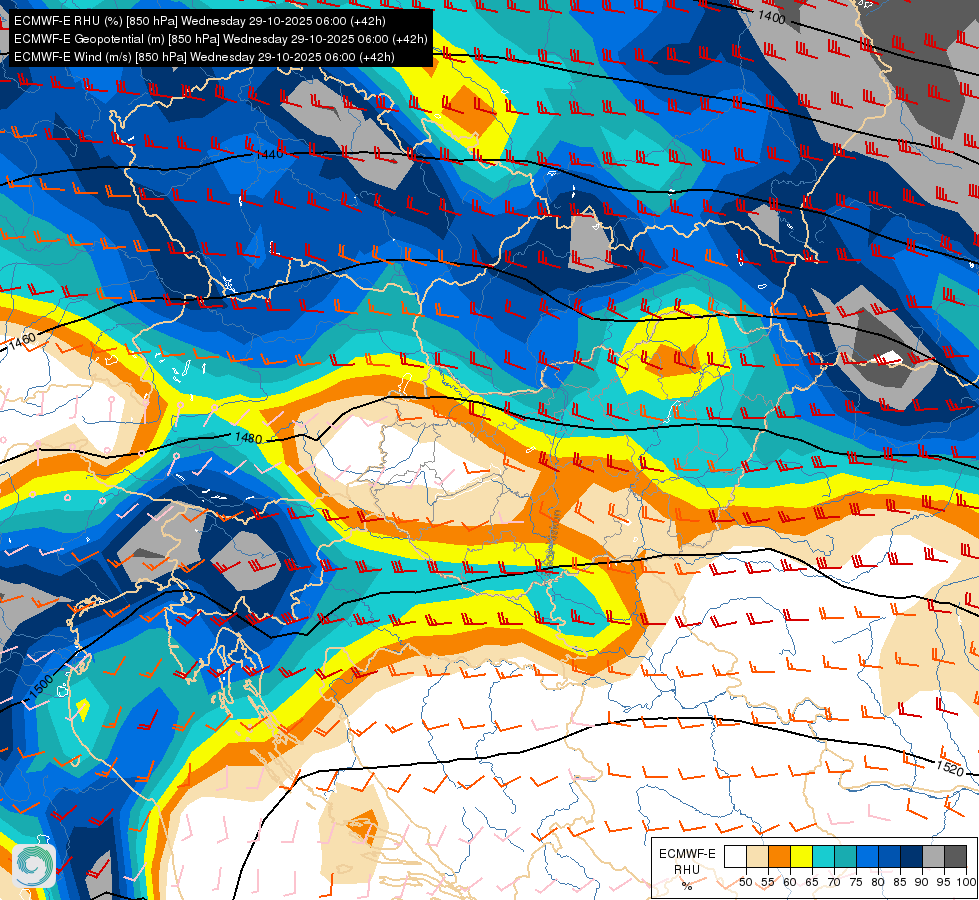The width and height of the screenshot is (979, 900).
Task: Click the 1500 contour label
Action: pyautogui.click(x=41, y=686)
